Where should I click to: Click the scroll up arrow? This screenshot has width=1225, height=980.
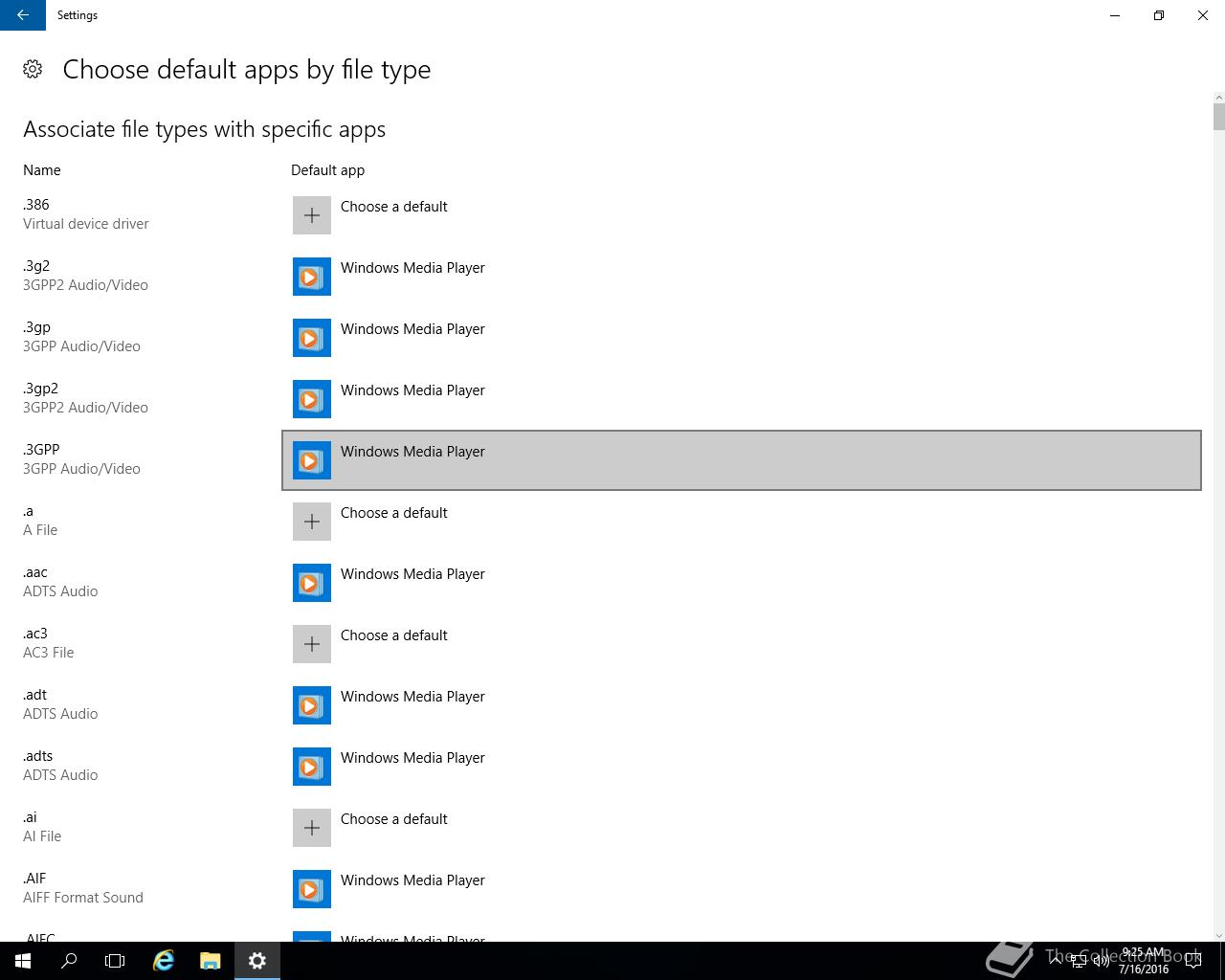pos(1218,98)
